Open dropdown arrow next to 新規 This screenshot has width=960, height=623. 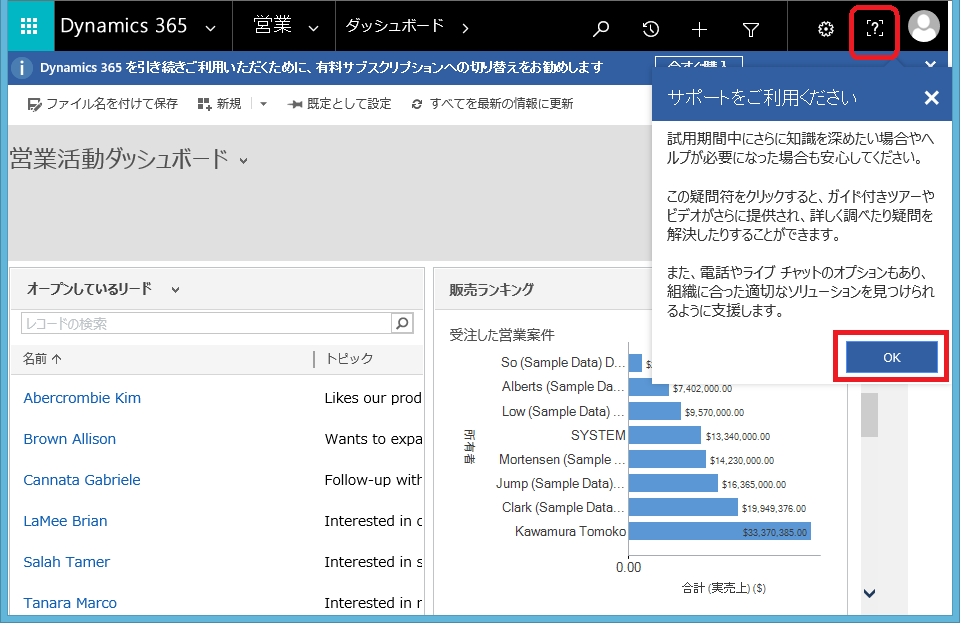[263, 104]
